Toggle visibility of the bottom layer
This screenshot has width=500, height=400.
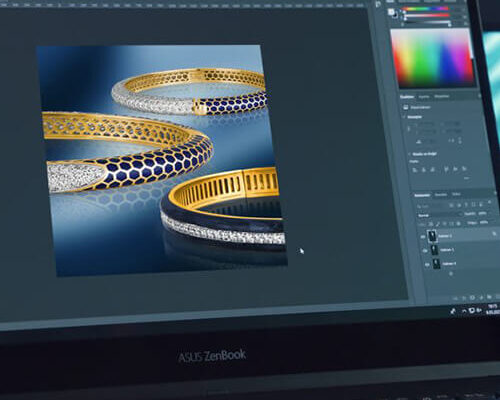click(x=427, y=264)
